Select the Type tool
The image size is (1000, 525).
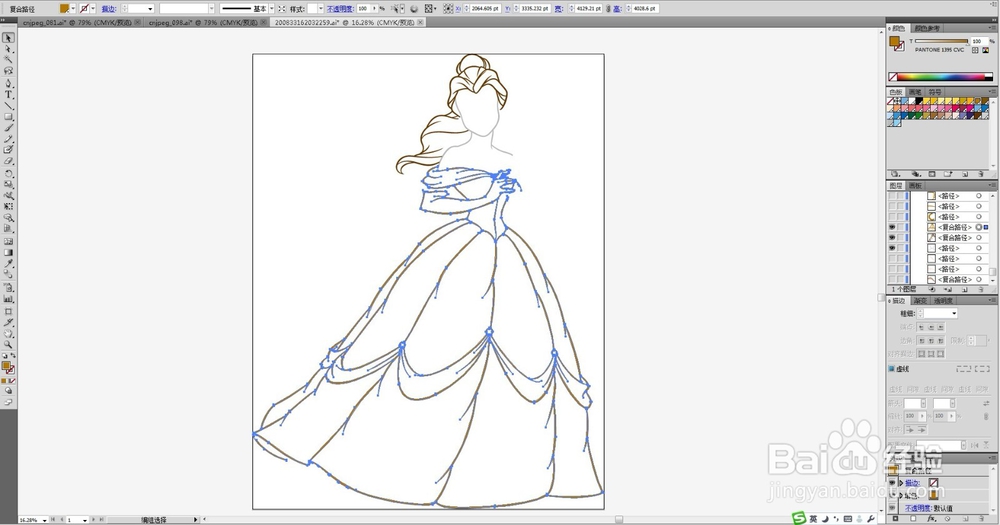(x=8, y=94)
